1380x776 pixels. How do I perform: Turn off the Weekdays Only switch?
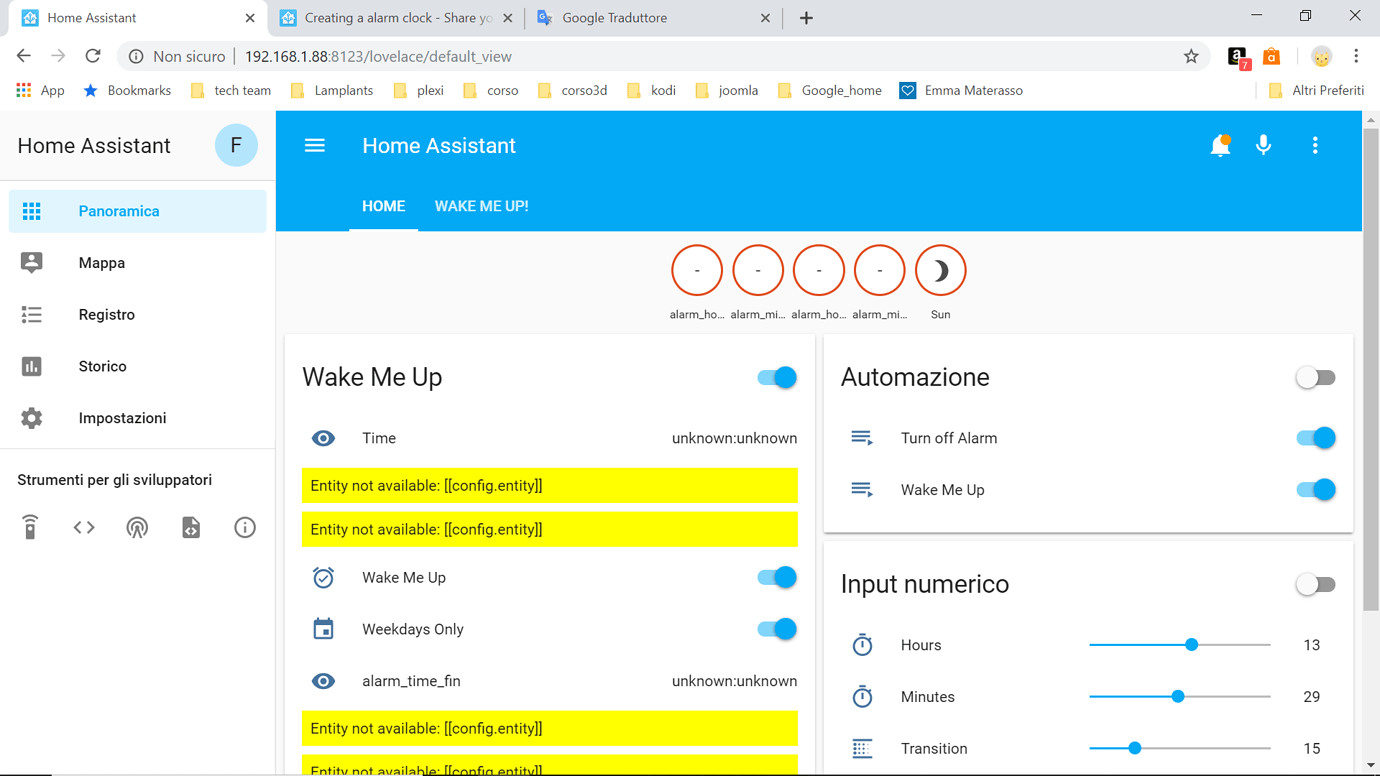click(775, 629)
